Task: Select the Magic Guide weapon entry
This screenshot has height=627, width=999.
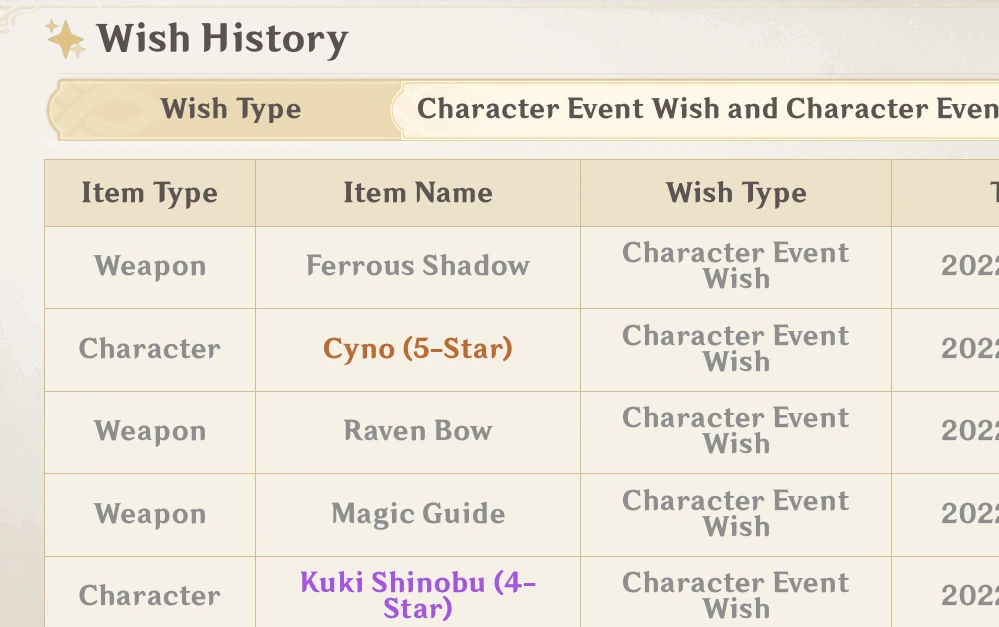Action: click(417, 514)
